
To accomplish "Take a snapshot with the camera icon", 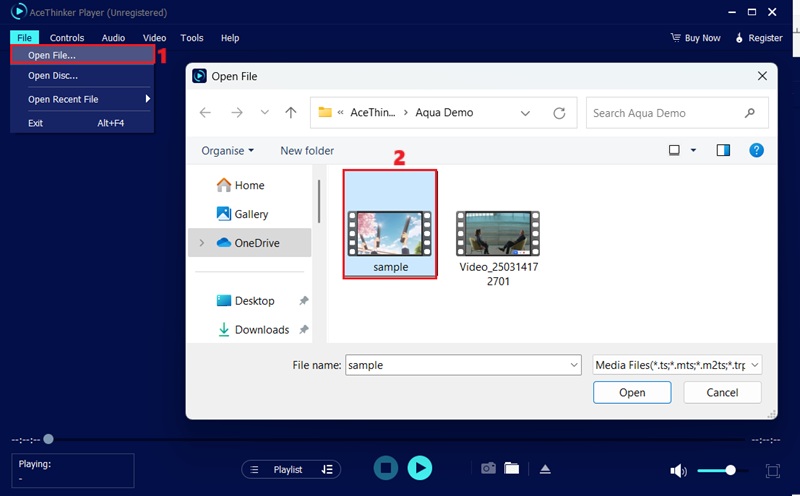I will point(488,468).
